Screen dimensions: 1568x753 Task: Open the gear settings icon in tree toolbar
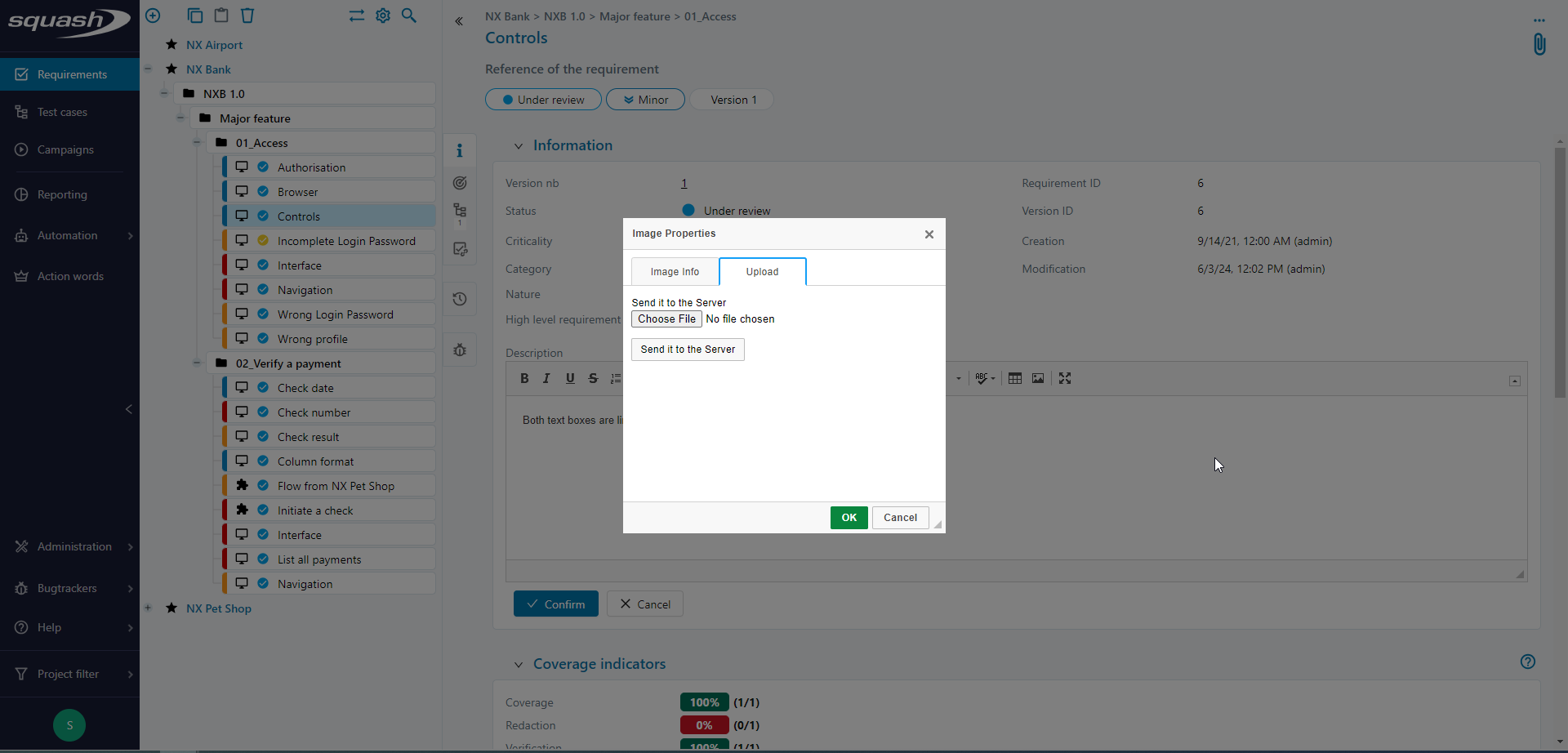pyautogui.click(x=383, y=16)
